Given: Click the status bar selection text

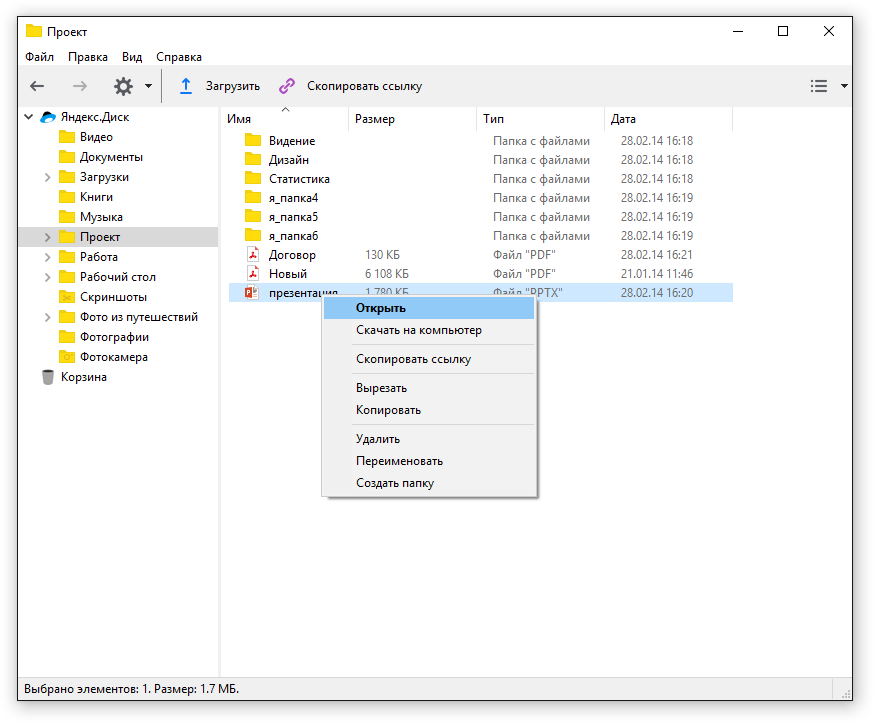Looking at the screenshot, I should point(132,690).
